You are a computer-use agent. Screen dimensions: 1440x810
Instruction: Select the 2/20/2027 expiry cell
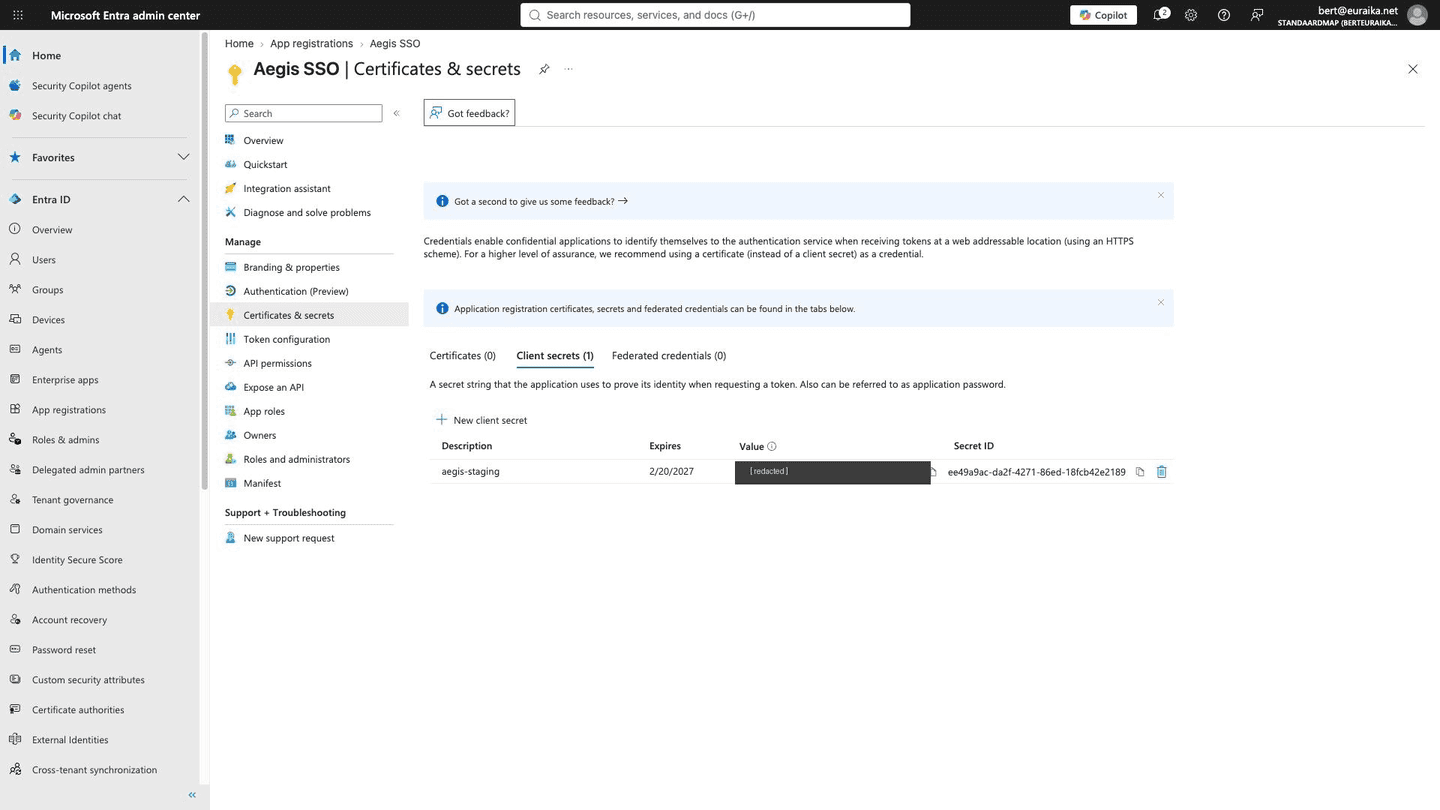(x=671, y=471)
